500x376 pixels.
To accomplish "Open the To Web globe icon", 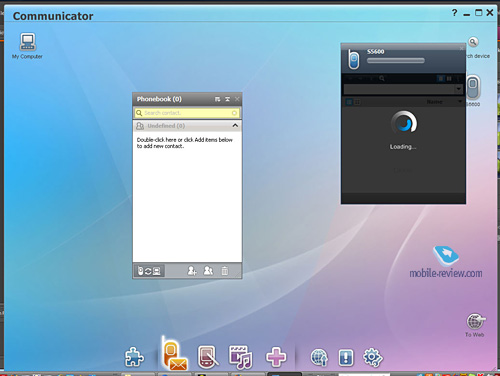I will [475, 321].
